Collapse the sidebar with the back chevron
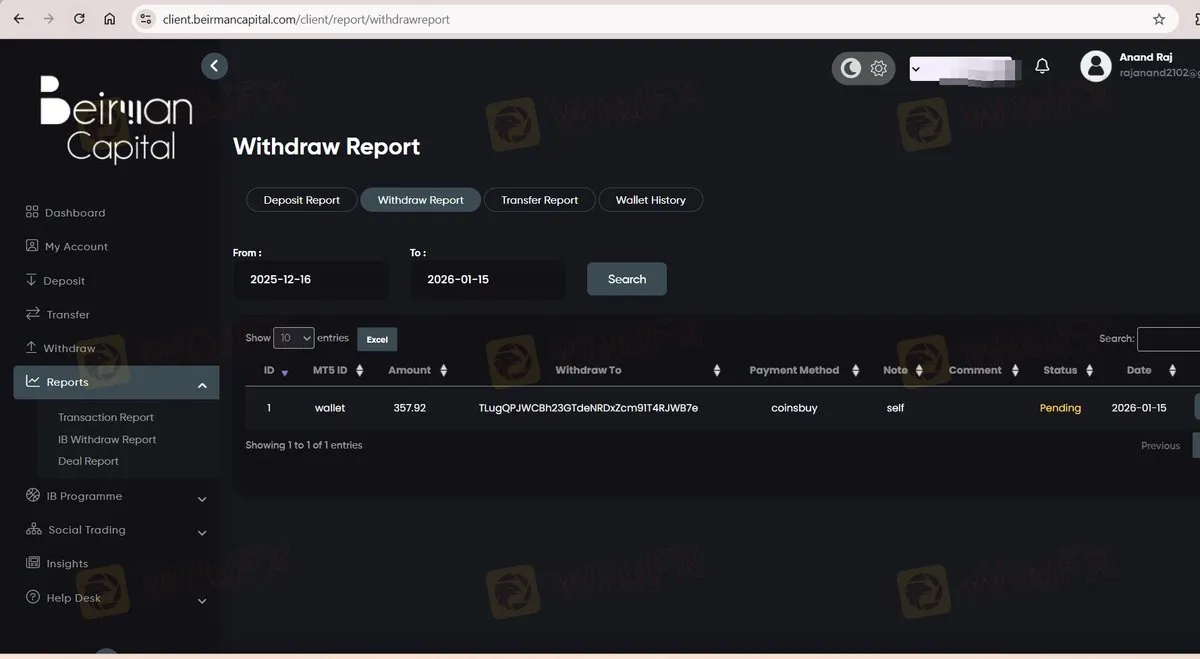This screenshot has height=659, width=1200. [x=214, y=66]
